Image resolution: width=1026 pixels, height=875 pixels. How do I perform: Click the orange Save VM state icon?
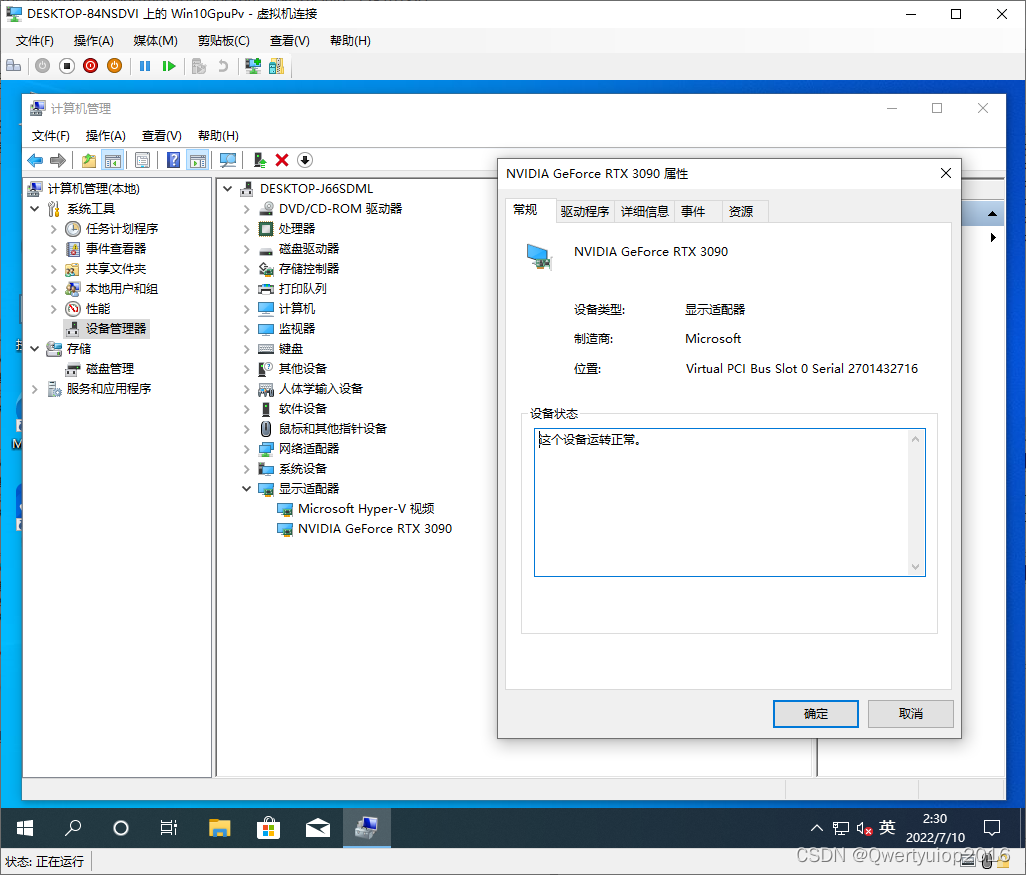[115, 66]
